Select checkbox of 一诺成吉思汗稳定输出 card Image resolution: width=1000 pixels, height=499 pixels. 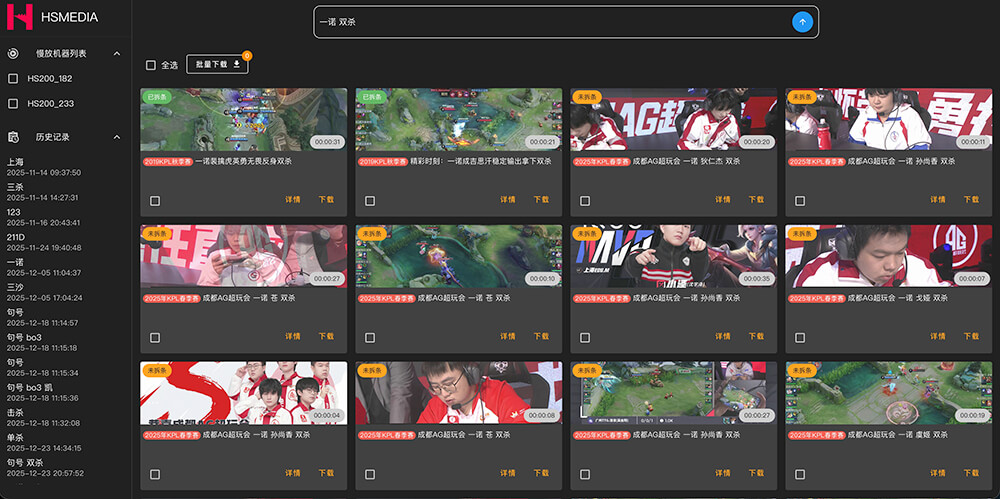coord(370,201)
